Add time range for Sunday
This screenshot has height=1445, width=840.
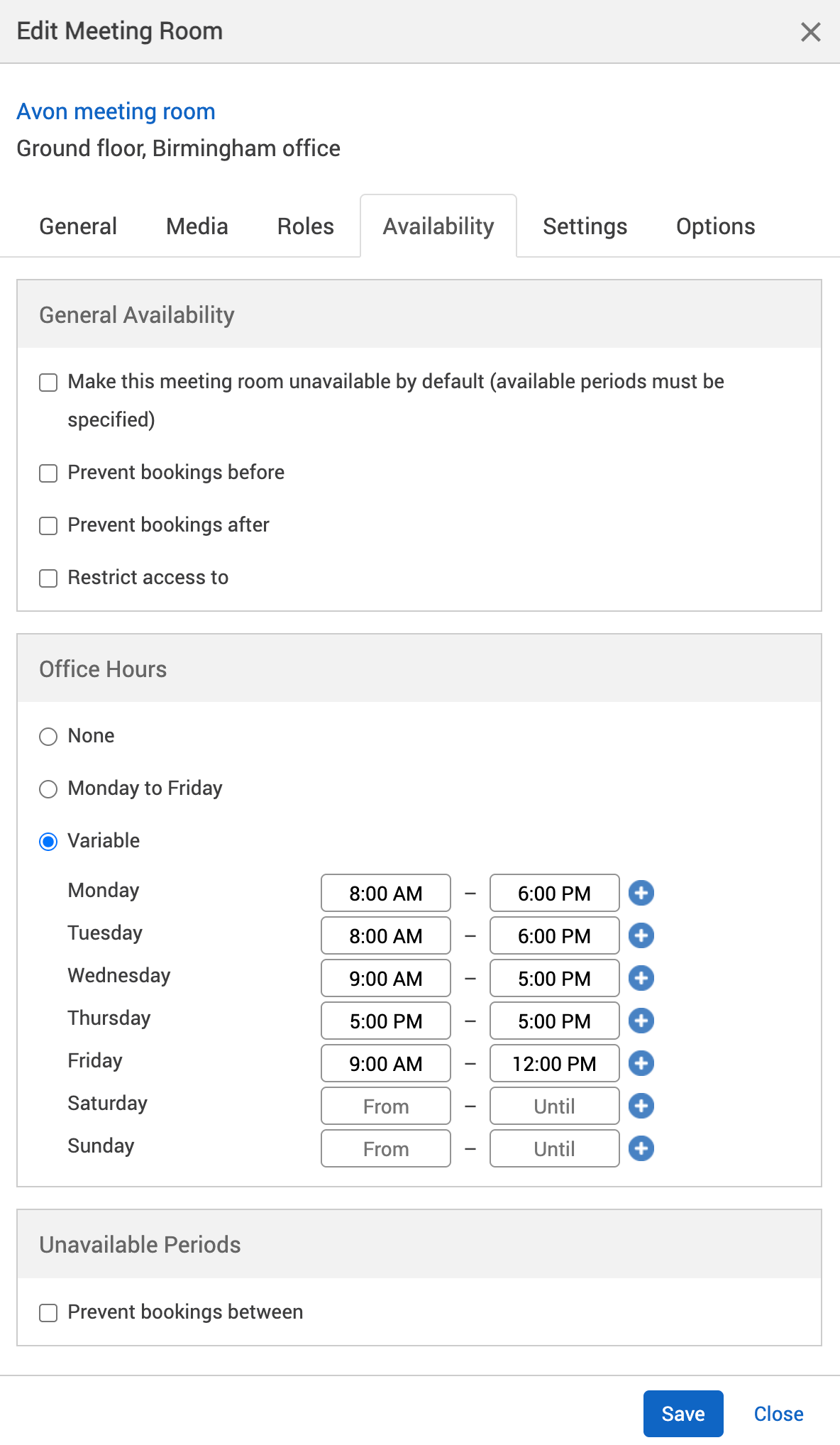641,1148
